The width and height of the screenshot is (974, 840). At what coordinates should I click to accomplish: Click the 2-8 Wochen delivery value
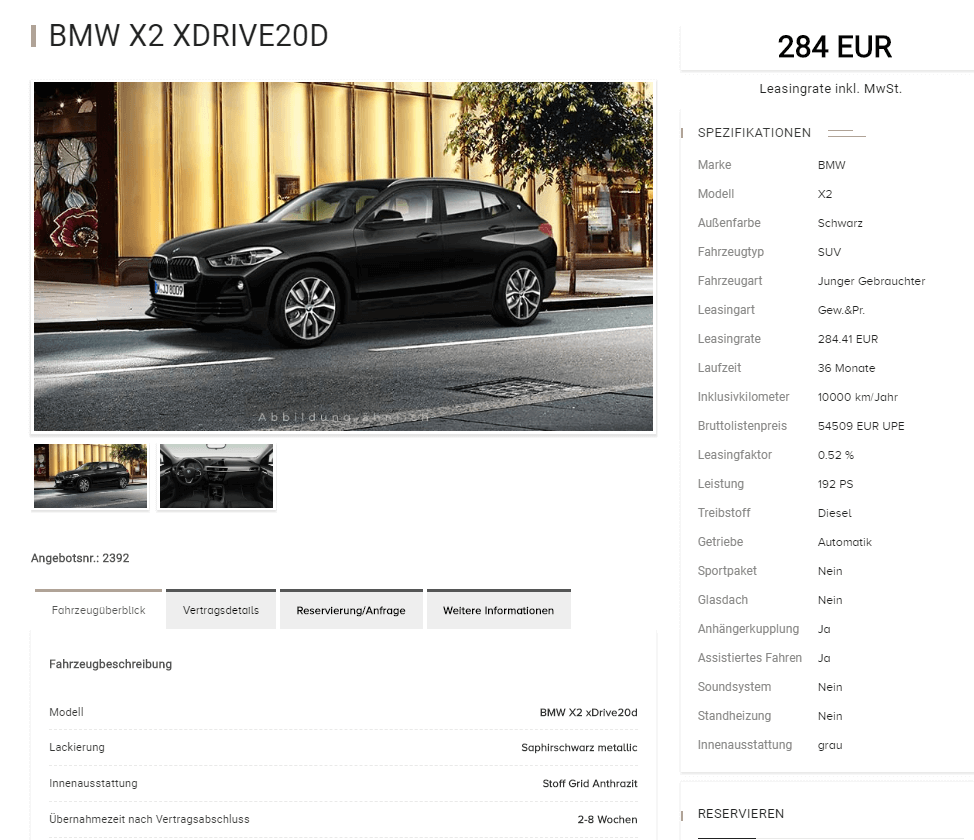point(607,819)
